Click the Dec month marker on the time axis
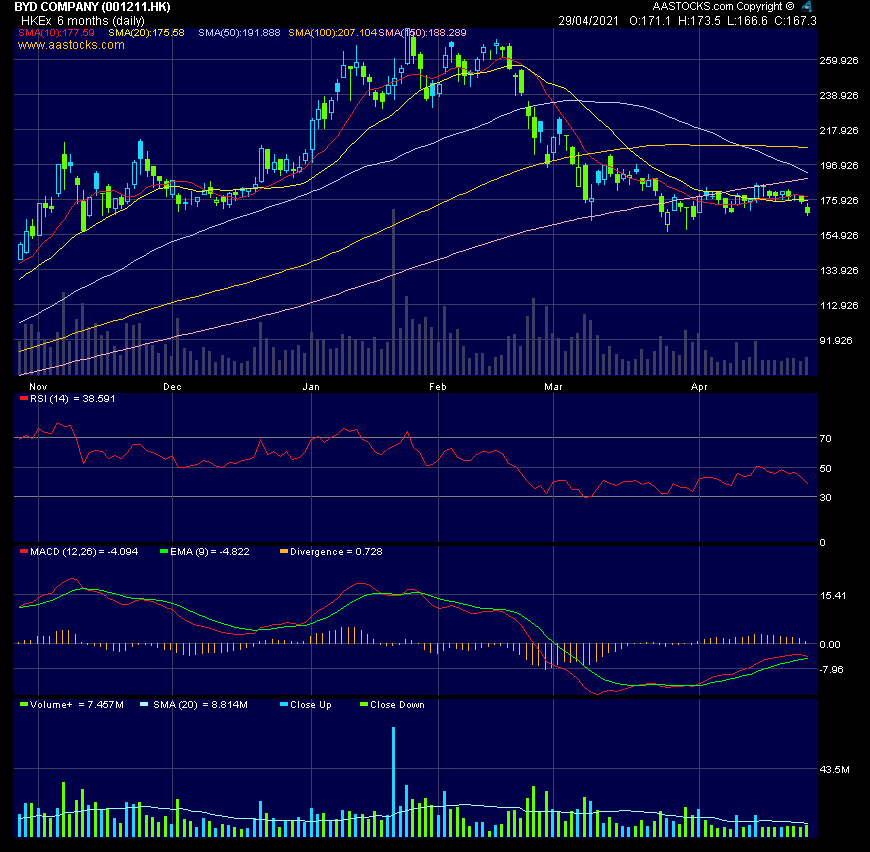This screenshot has width=870, height=852. tap(172, 387)
